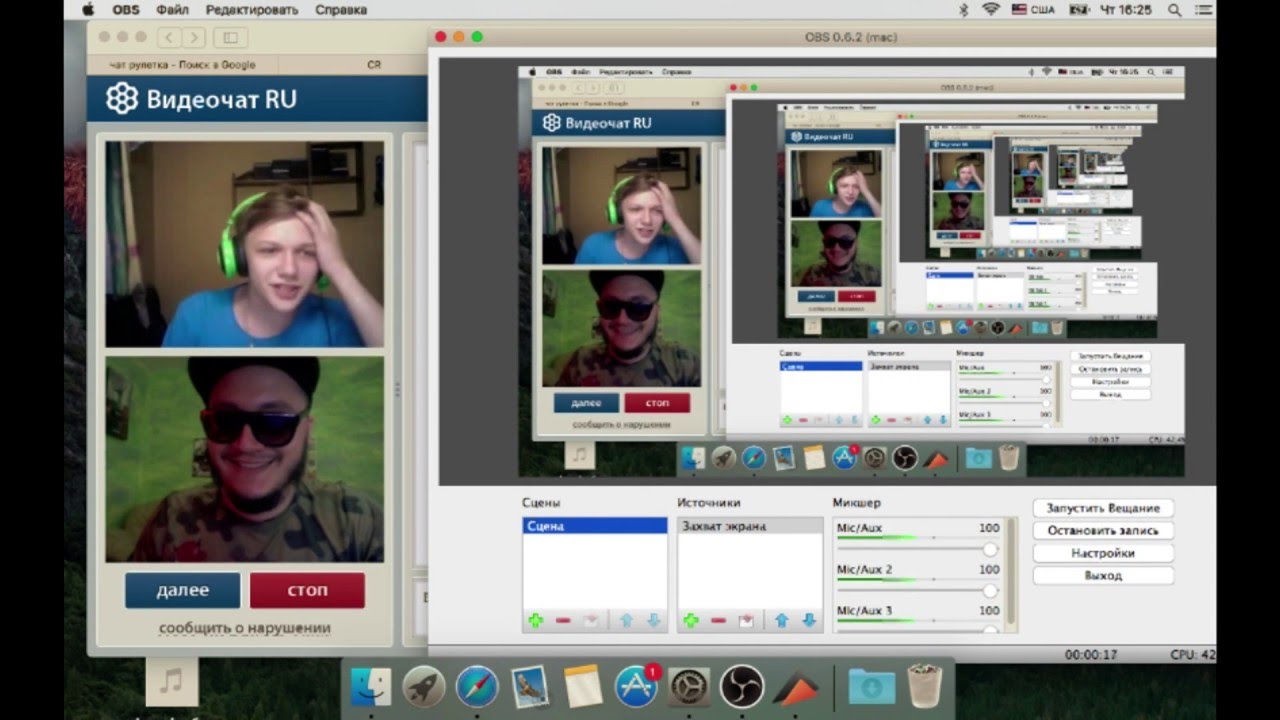Click the Выход button
This screenshot has width=1280, height=720.
pyautogui.click(x=1103, y=576)
